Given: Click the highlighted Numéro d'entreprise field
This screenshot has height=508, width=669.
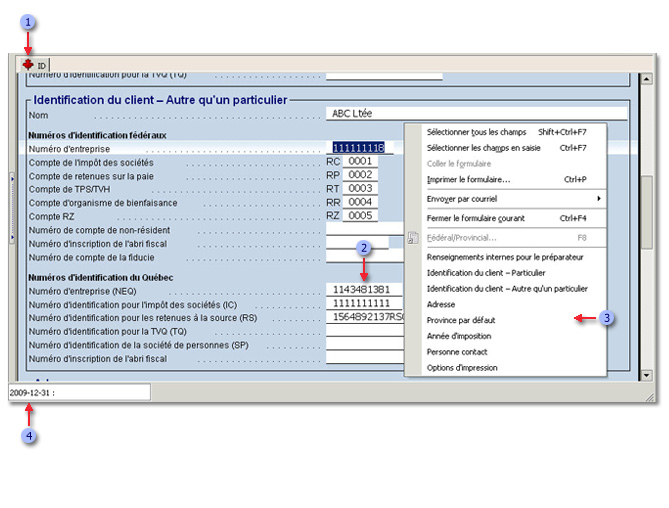Looking at the screenshot, I should point(359,148).
